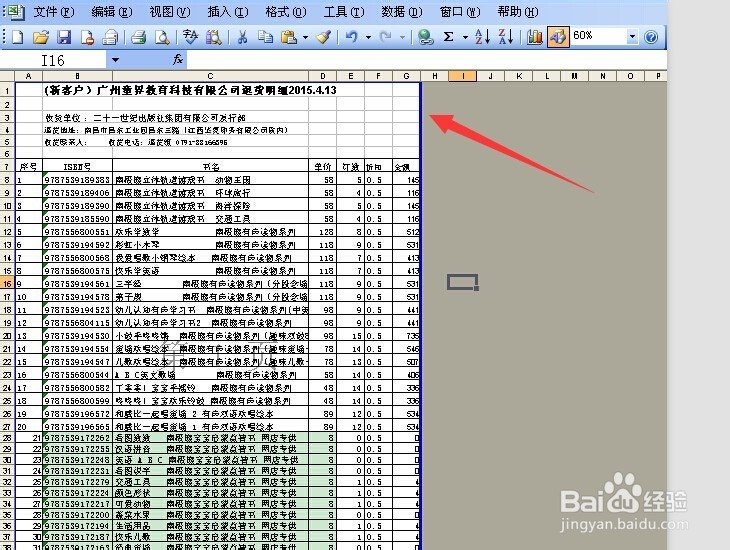Image resolution: width=730 pixels, height=550 pixels.
Task: Click the ISBN号 column heading cell
Action: pyautogui.click(x=77, y=166)
